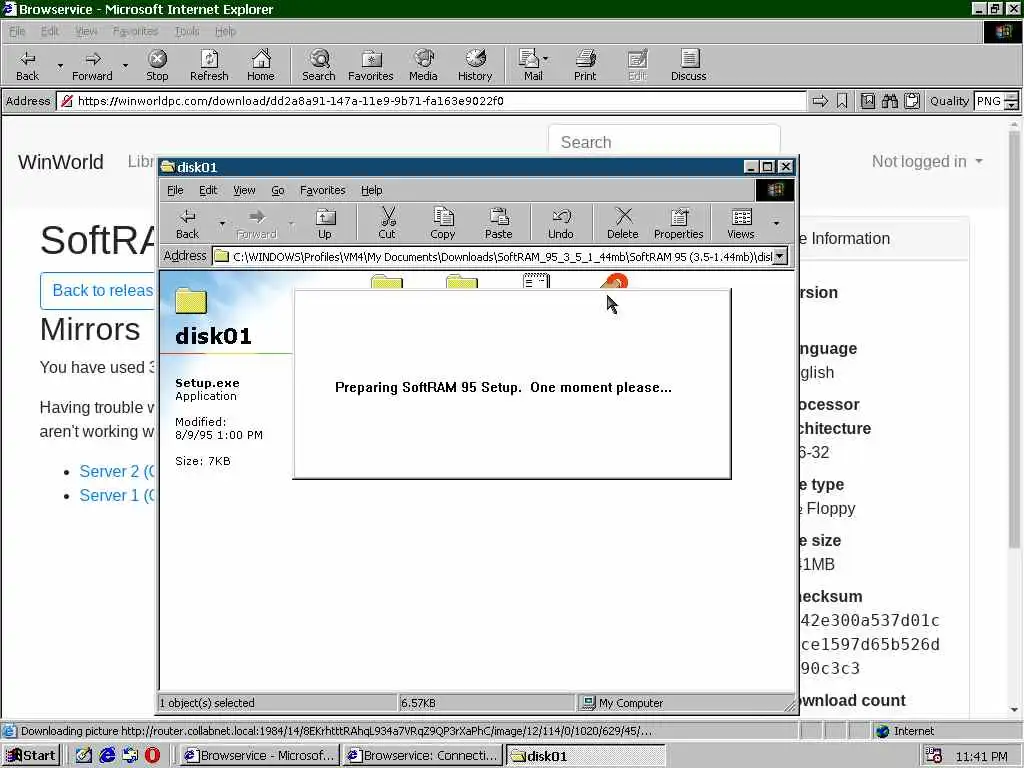This screenshot has height=768, width=1024.
Task: Open History in the Internet Explorer toolbar
Action: point(475,65)
